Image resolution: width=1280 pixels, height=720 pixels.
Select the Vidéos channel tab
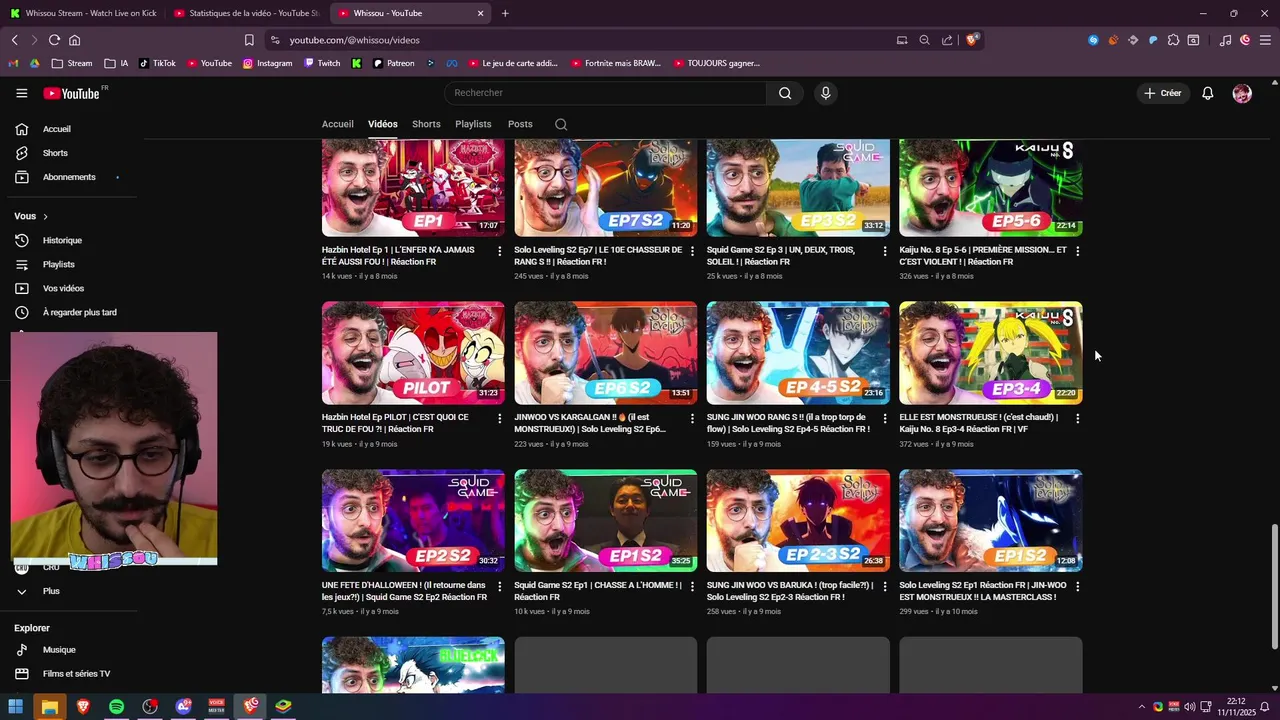pos(383,124)
